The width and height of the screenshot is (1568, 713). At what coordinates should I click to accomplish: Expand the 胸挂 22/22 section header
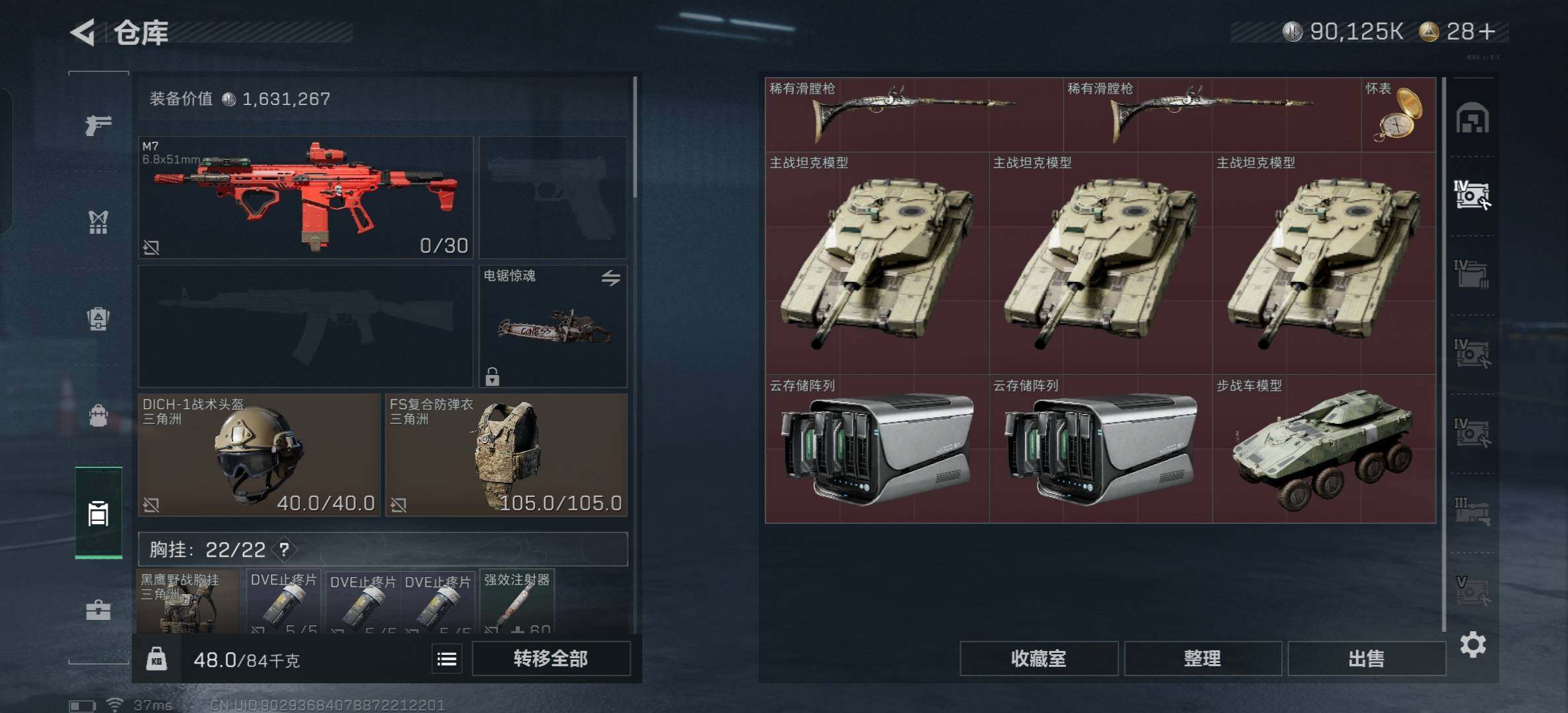382,549
